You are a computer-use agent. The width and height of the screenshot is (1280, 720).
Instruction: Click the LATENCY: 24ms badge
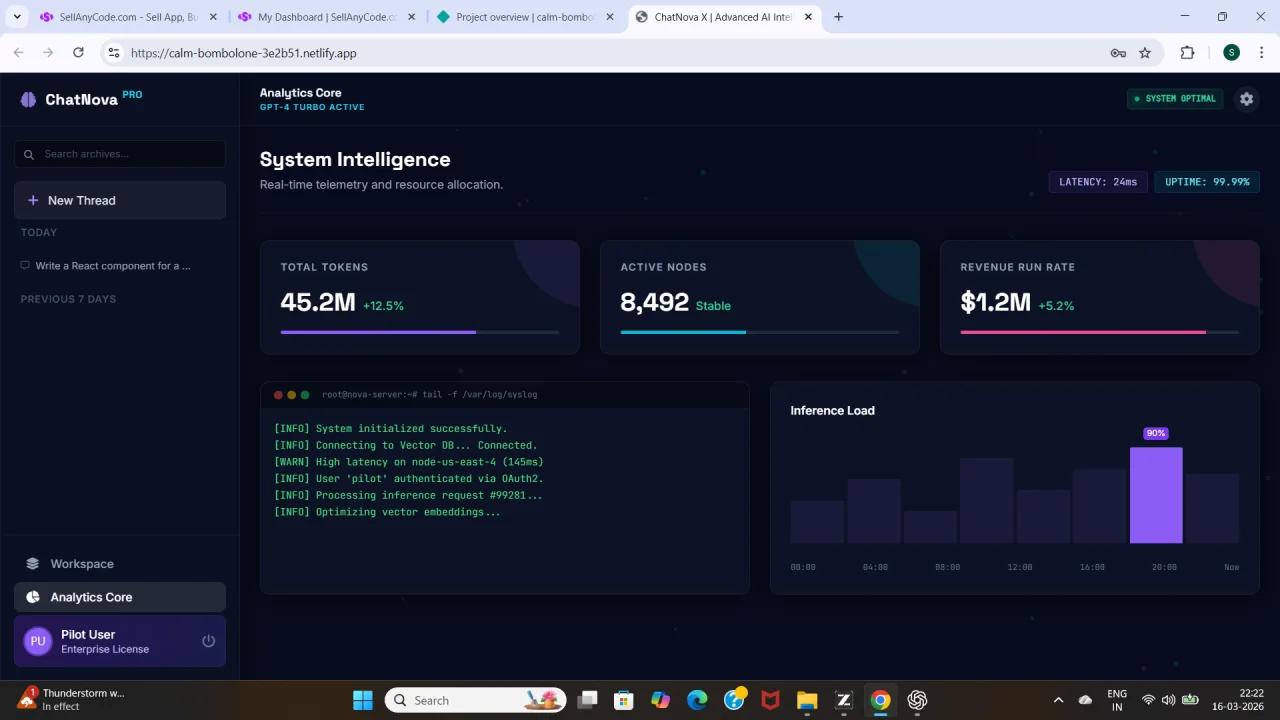click(x=1098, y=182)
